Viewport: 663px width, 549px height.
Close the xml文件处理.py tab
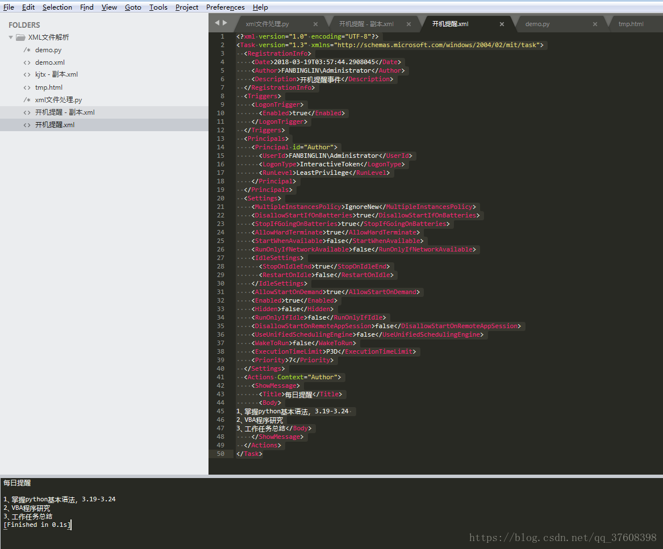[x=315, y=24]
